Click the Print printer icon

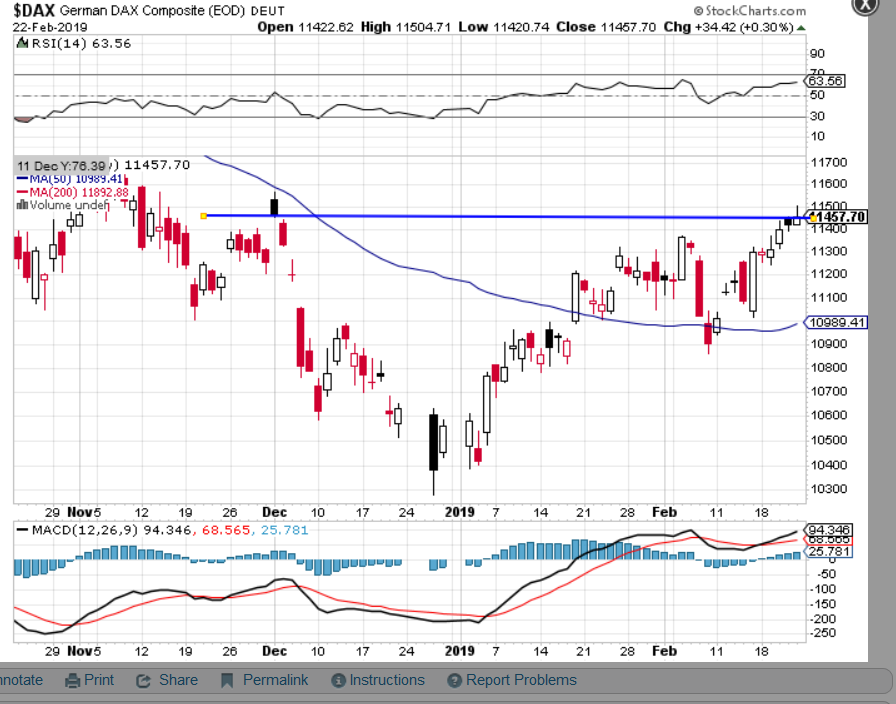pyautogui.click(x=72, y=681)
